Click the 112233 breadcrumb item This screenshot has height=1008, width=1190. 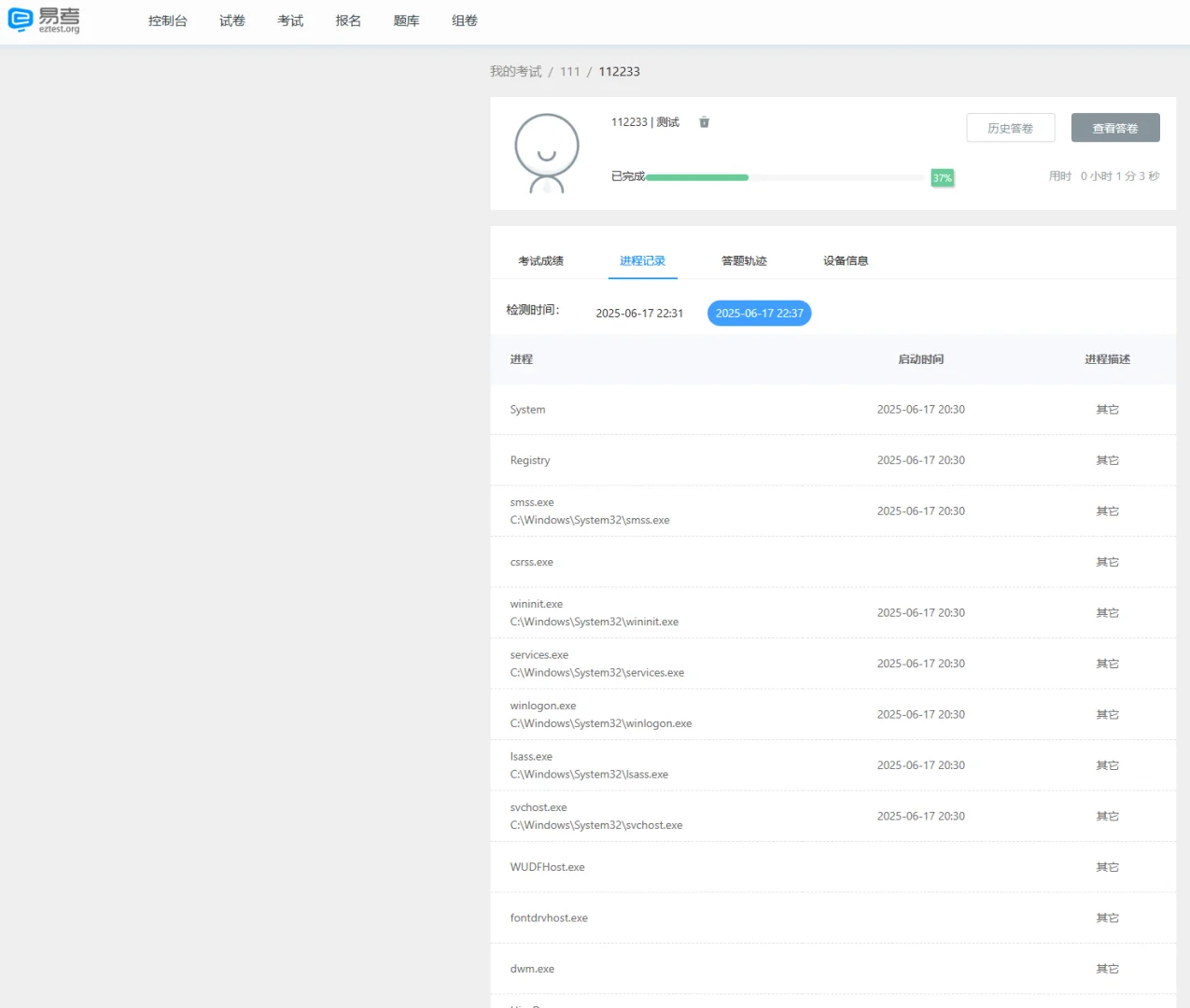pos(620,72)
